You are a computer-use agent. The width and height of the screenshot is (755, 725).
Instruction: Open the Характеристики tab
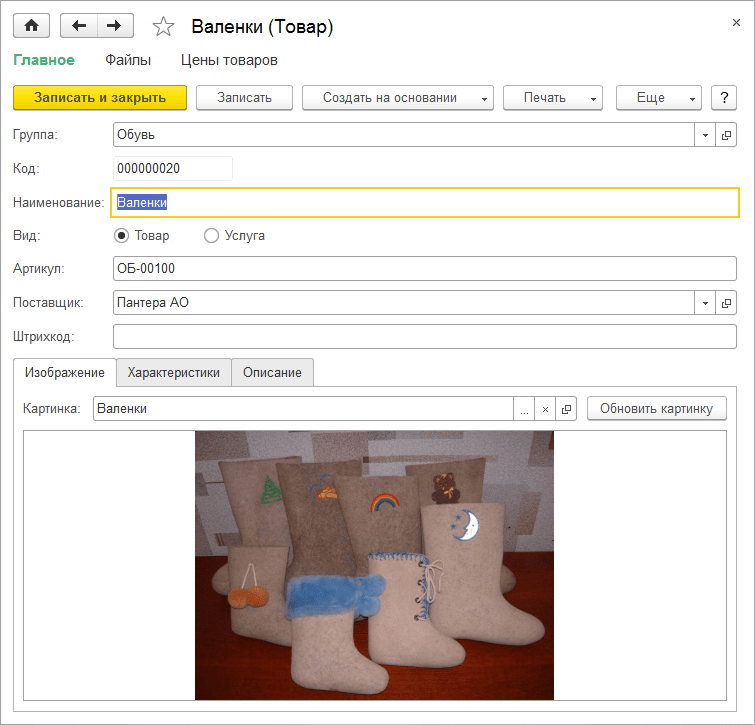click(x=174, y=373)
